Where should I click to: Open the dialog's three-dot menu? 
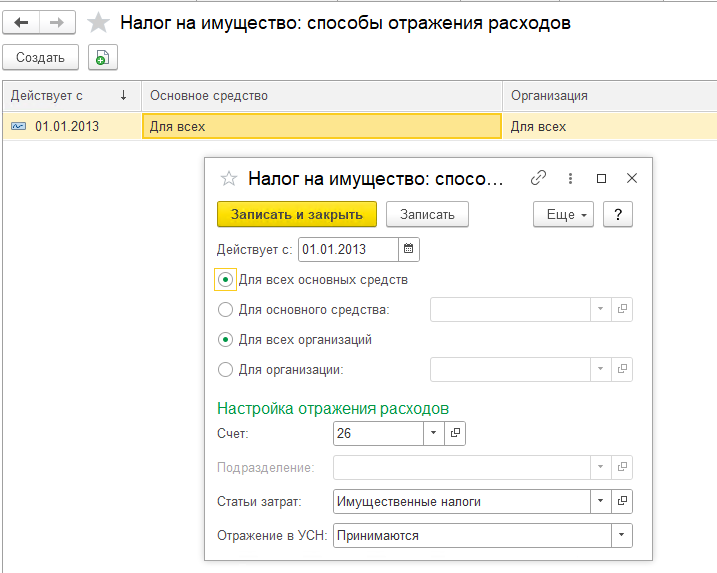coord(570,178)
